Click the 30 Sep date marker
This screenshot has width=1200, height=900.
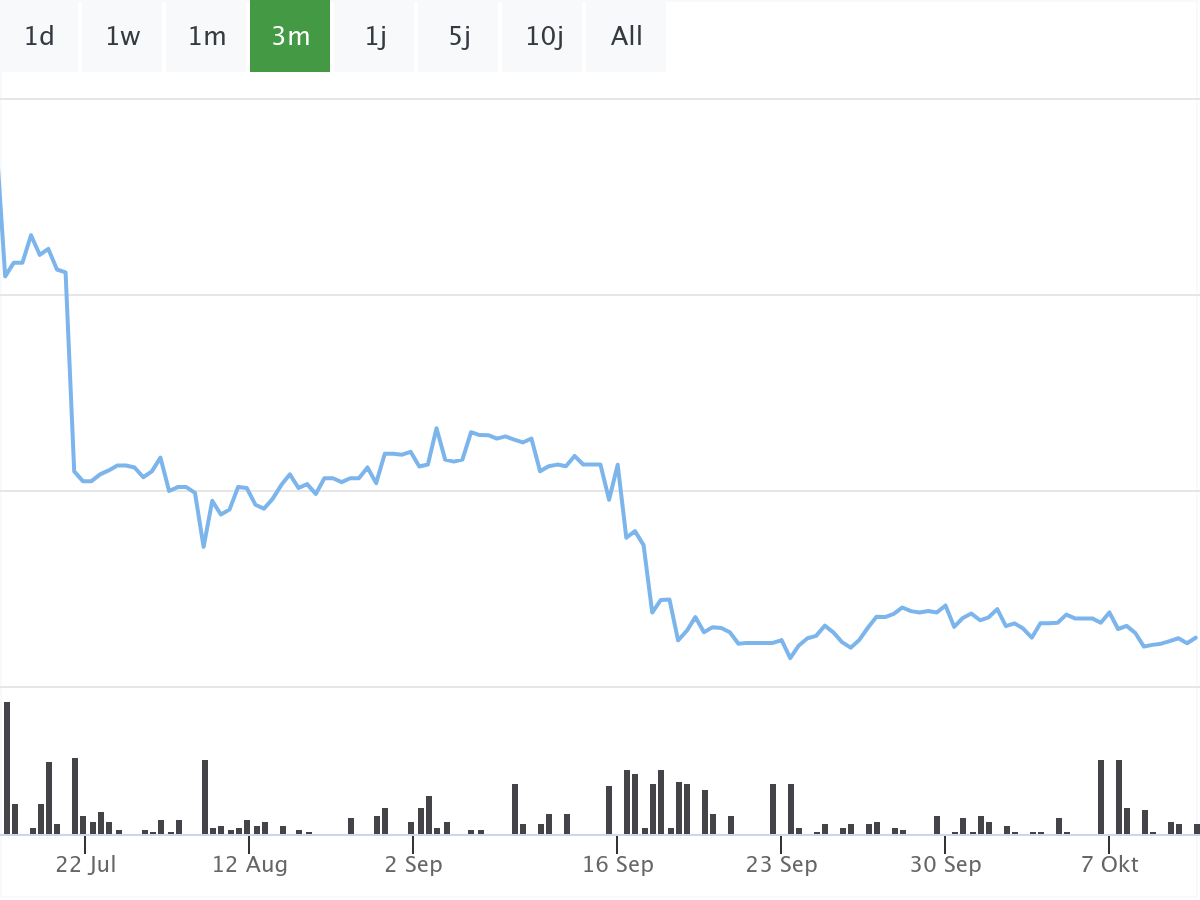945,865
